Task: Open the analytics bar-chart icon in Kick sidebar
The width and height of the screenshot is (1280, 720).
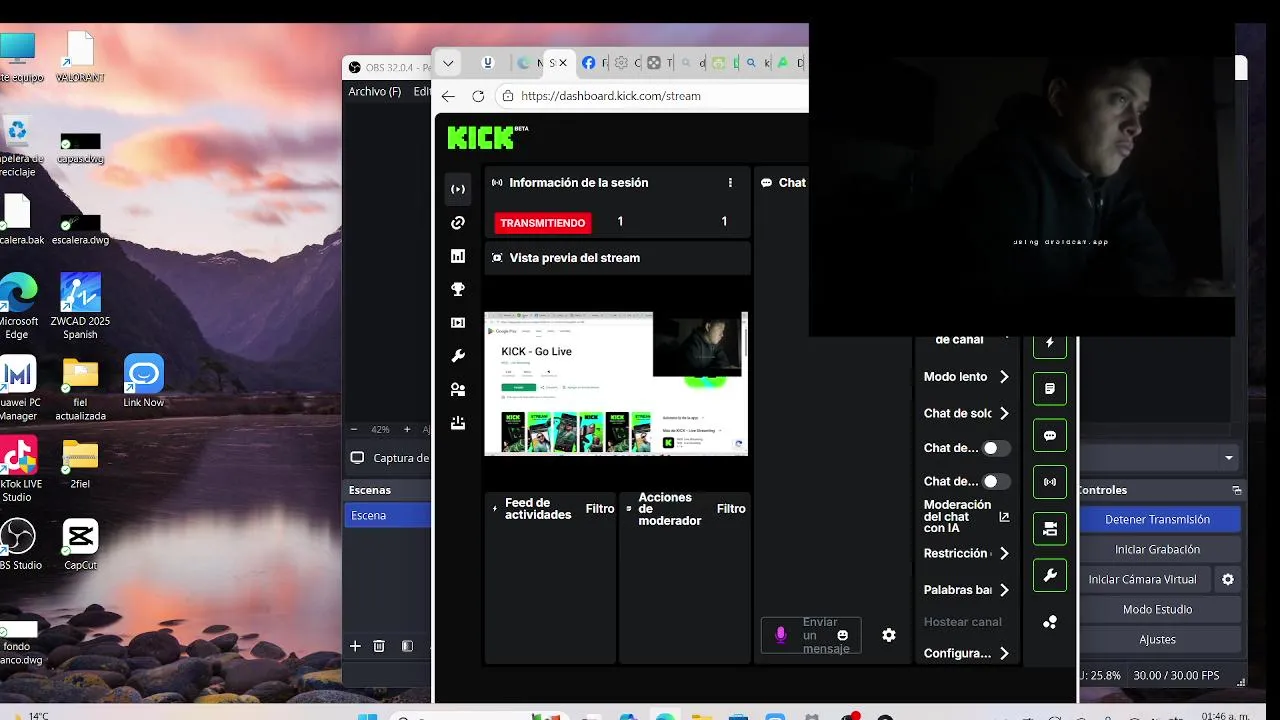Action: 458,256
